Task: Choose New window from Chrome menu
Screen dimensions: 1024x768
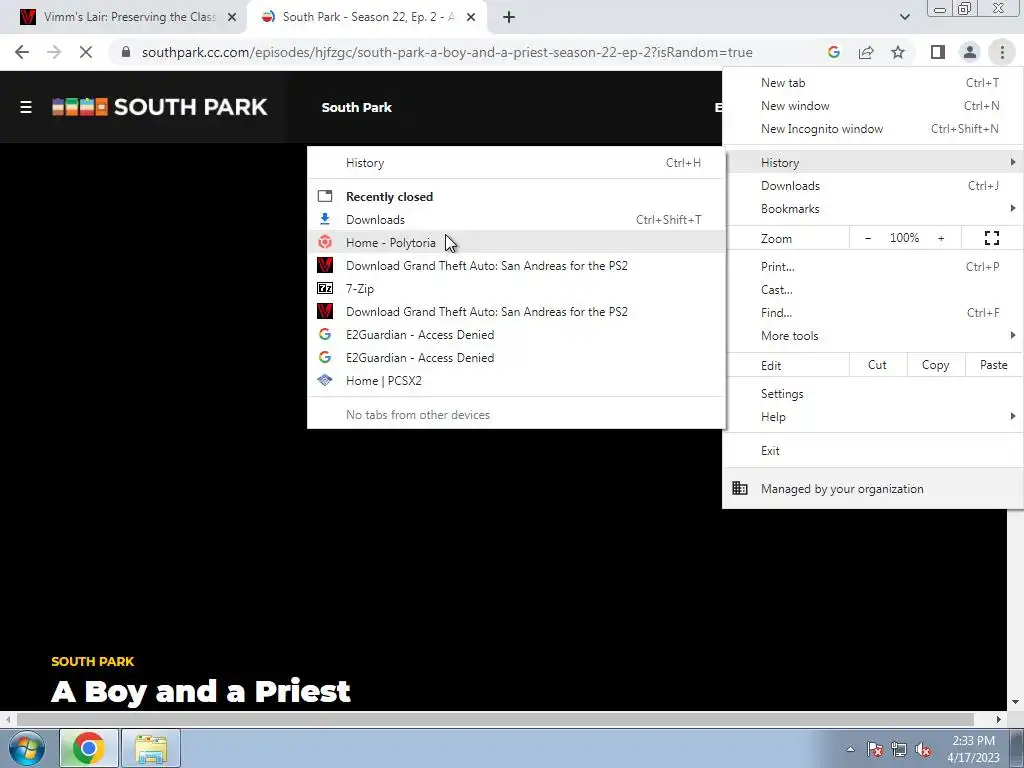Action: [x=872, y=106]
